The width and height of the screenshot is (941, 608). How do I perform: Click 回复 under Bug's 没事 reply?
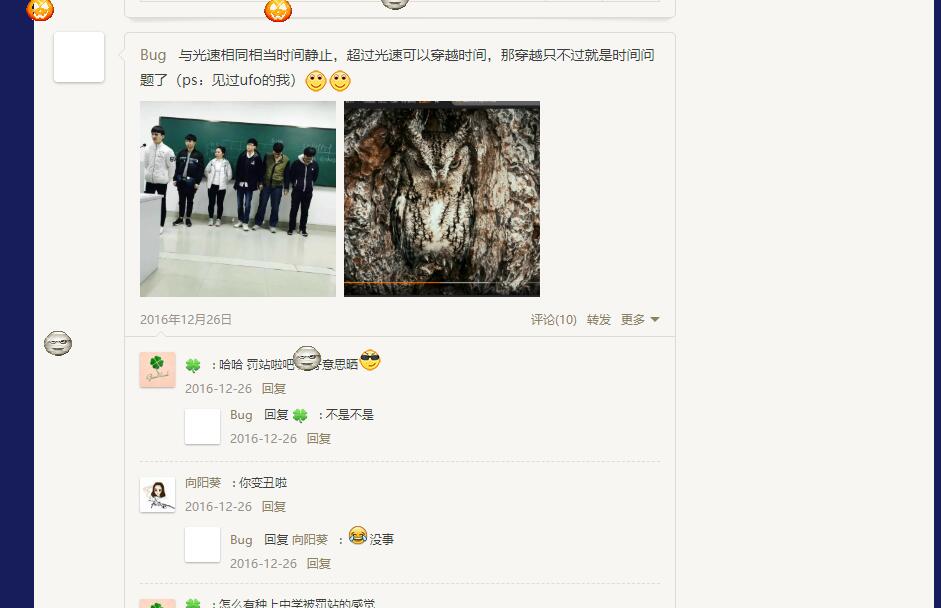pos(319,564)
